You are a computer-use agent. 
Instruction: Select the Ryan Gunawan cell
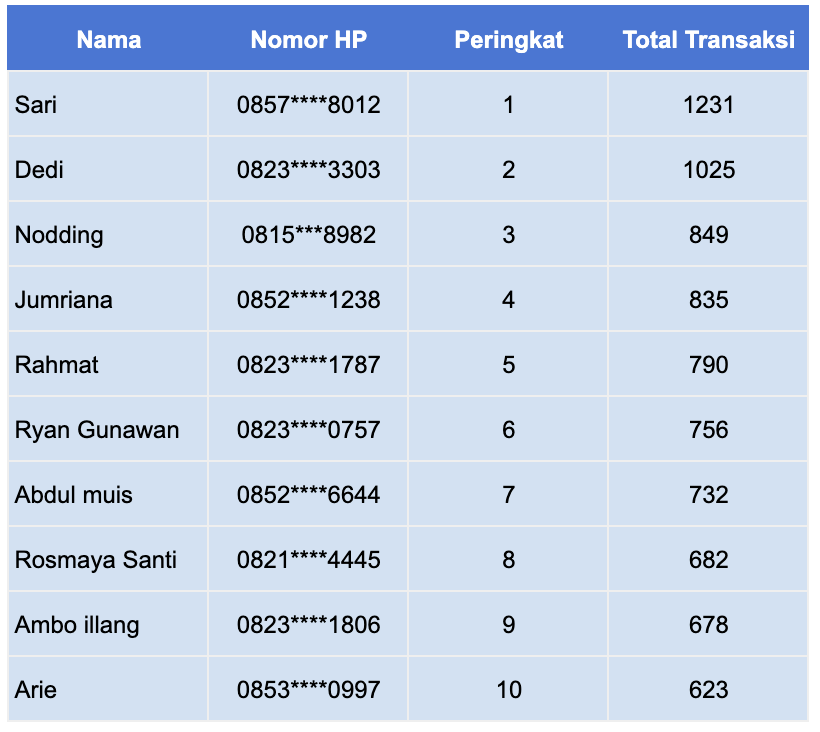[108, 429]
